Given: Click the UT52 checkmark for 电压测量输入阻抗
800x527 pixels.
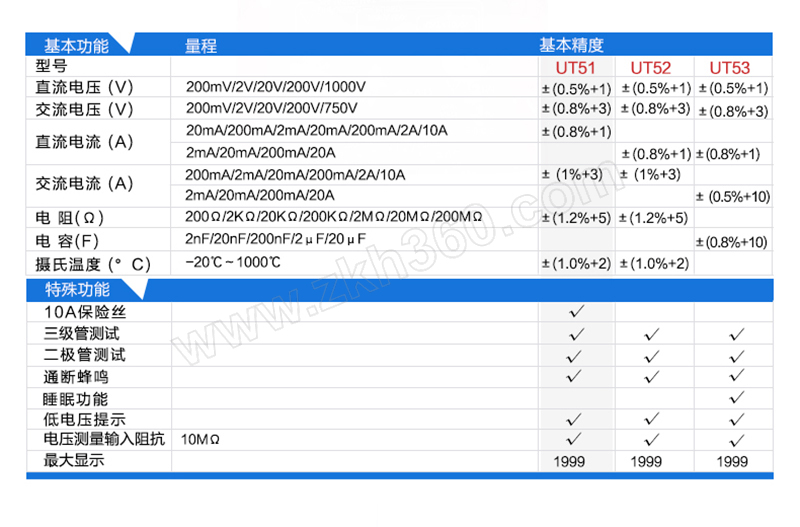Looking at the screenshot, I should tap(652, 439).
